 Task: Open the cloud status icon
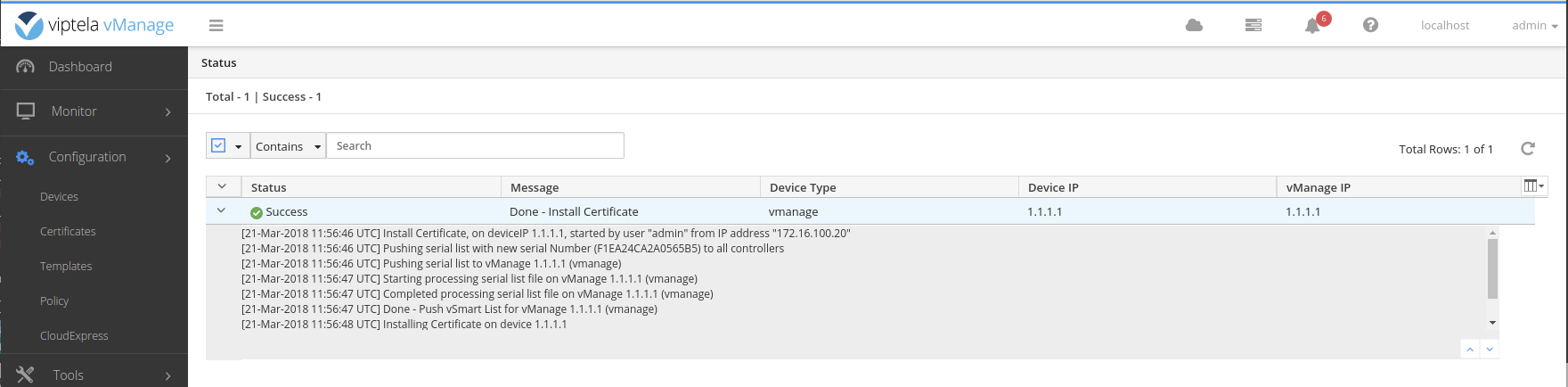1194,26
